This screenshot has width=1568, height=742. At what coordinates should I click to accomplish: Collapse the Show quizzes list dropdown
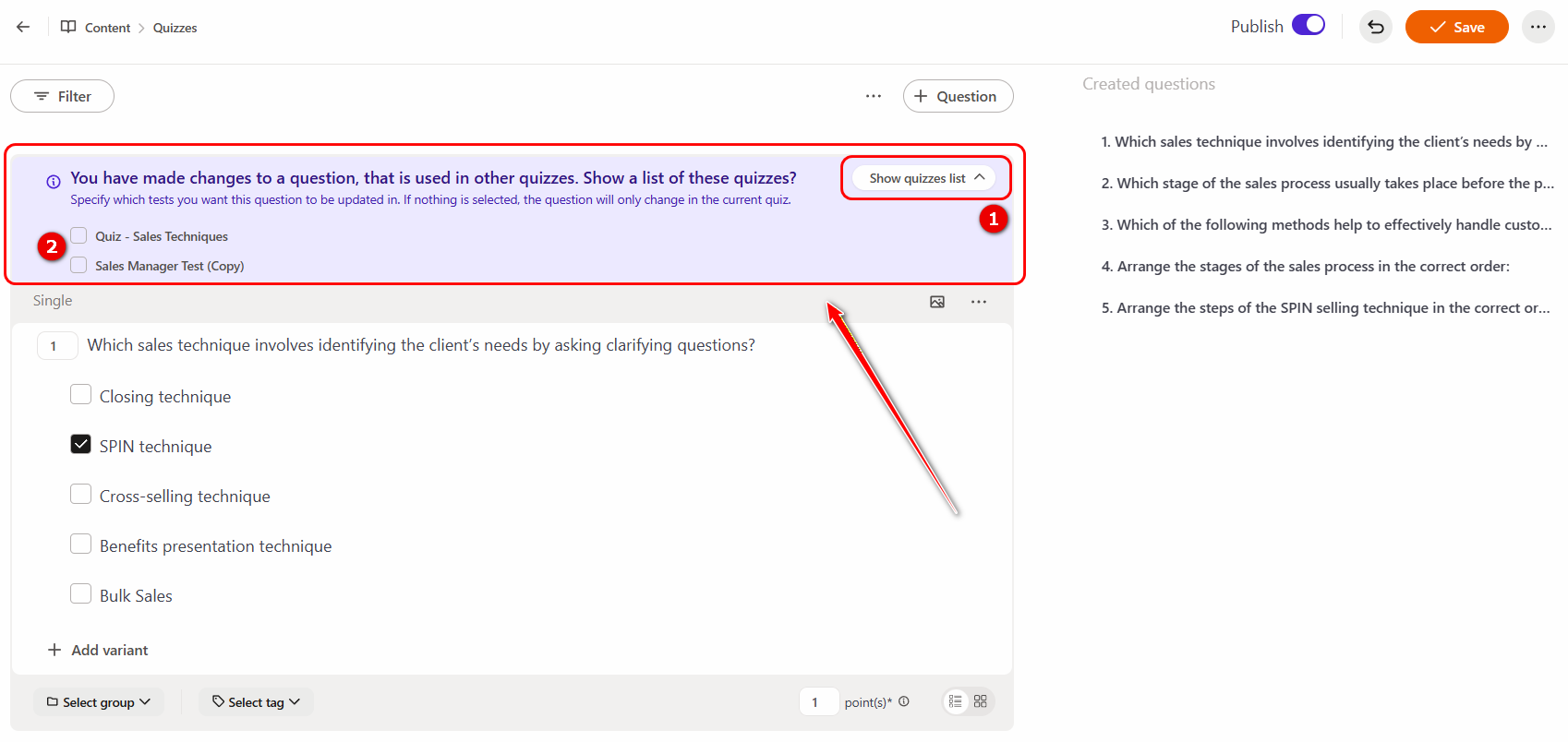(x=925, y=178)
